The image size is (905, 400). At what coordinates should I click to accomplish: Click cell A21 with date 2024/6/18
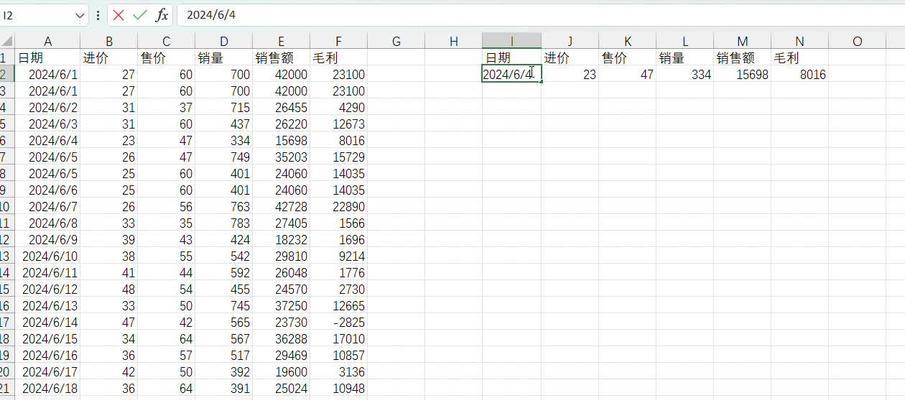tap(47, 388)
